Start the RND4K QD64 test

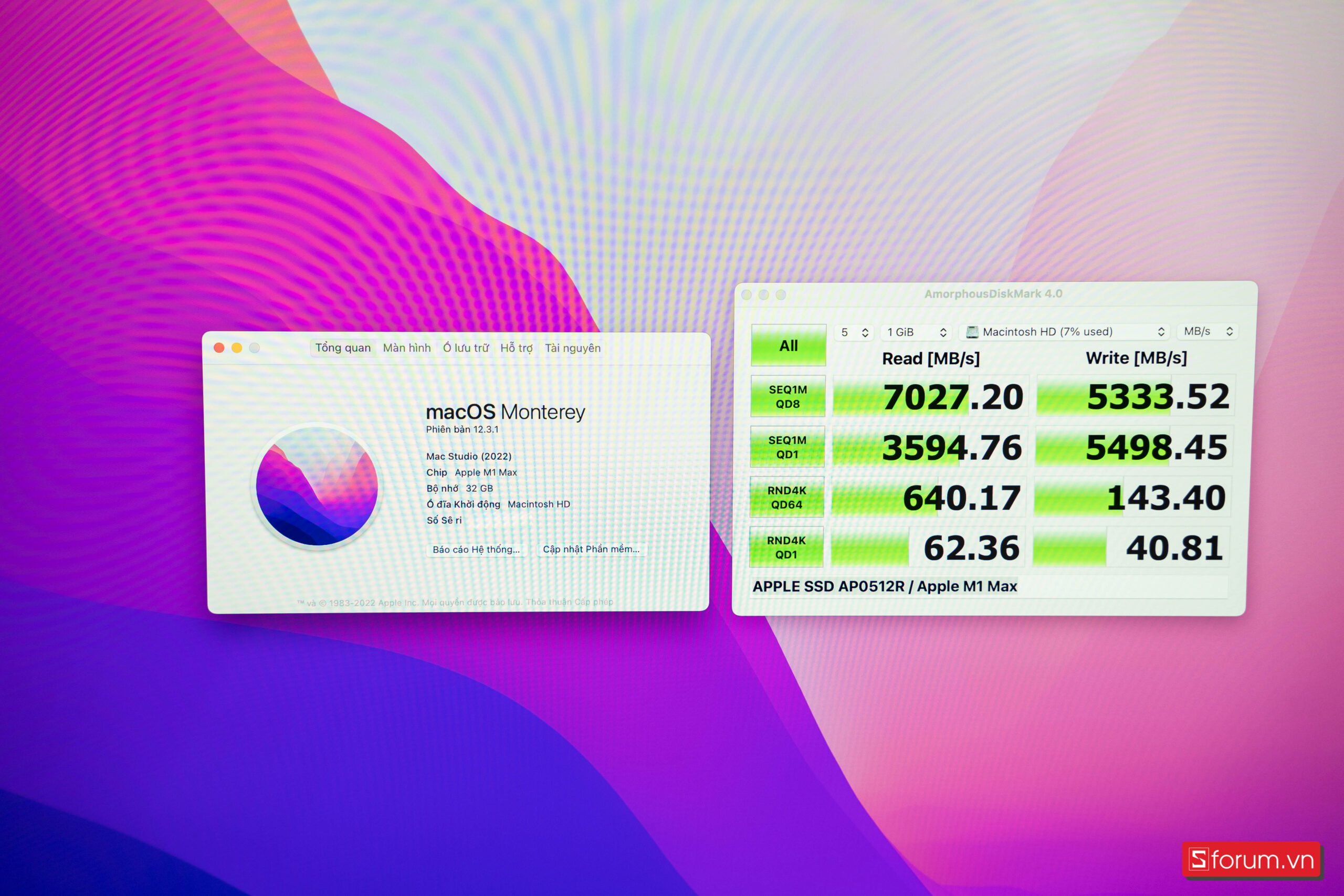point(786,497)
